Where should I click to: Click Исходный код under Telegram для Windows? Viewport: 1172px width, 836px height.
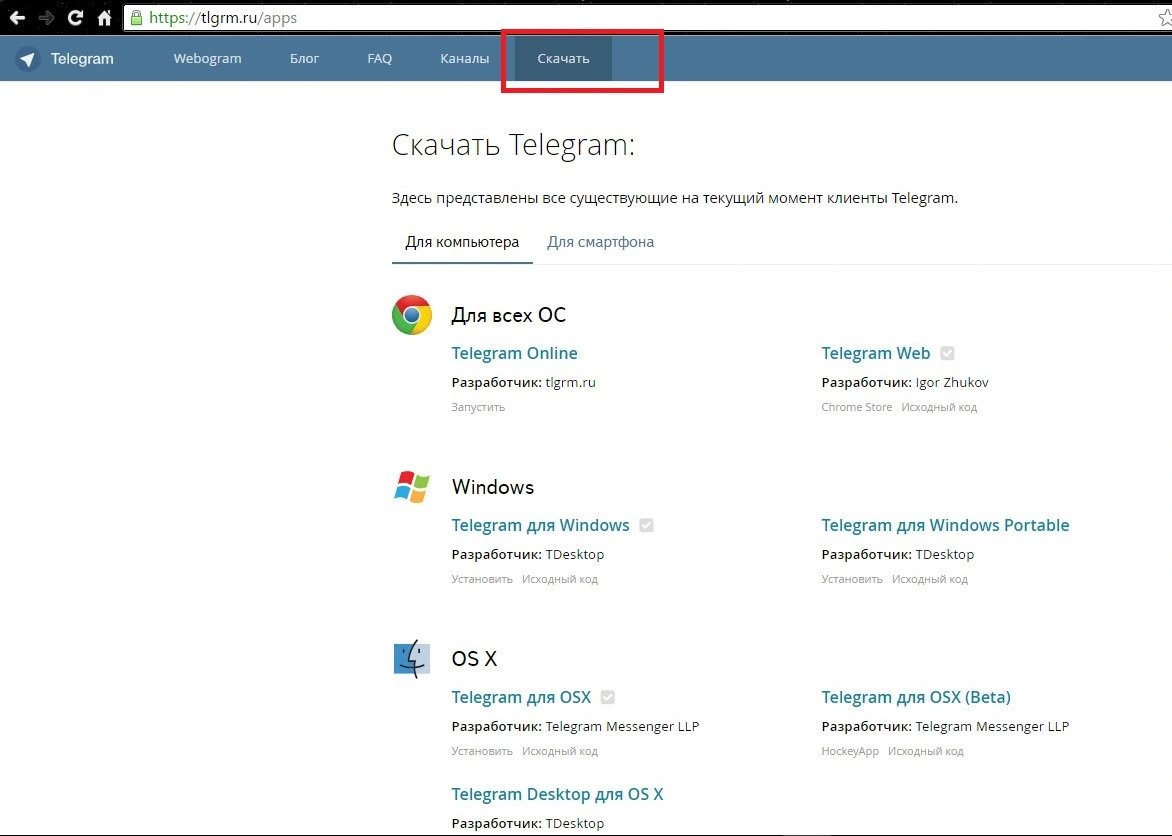pos(560,579)
